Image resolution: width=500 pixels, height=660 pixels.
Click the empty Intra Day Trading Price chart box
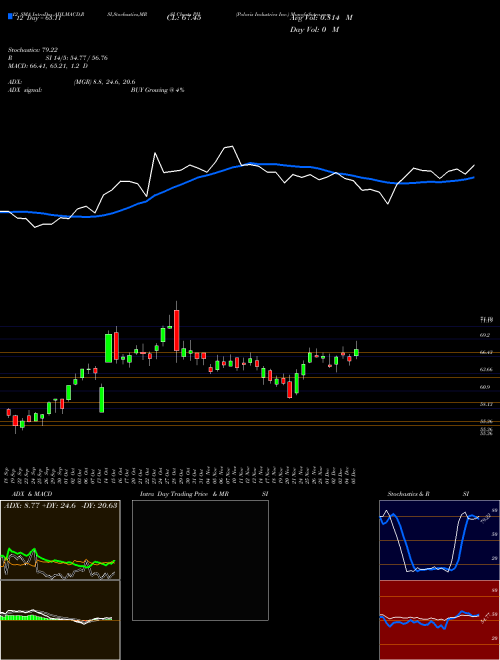(200, 560)
